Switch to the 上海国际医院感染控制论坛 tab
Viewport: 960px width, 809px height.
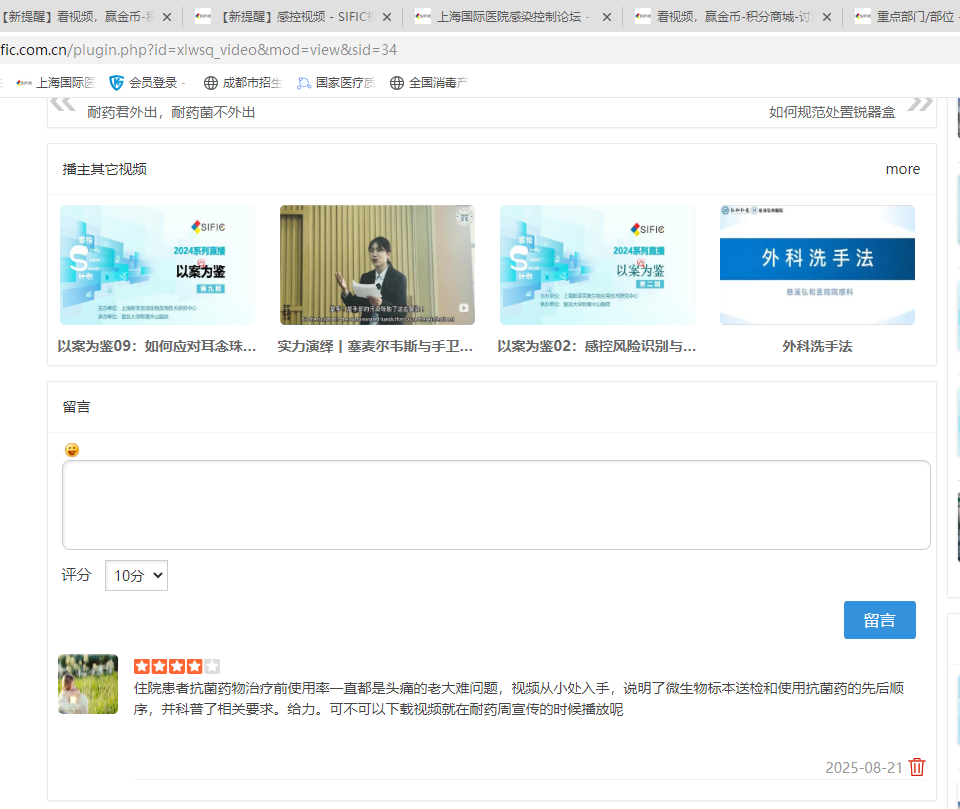(511, 17)
